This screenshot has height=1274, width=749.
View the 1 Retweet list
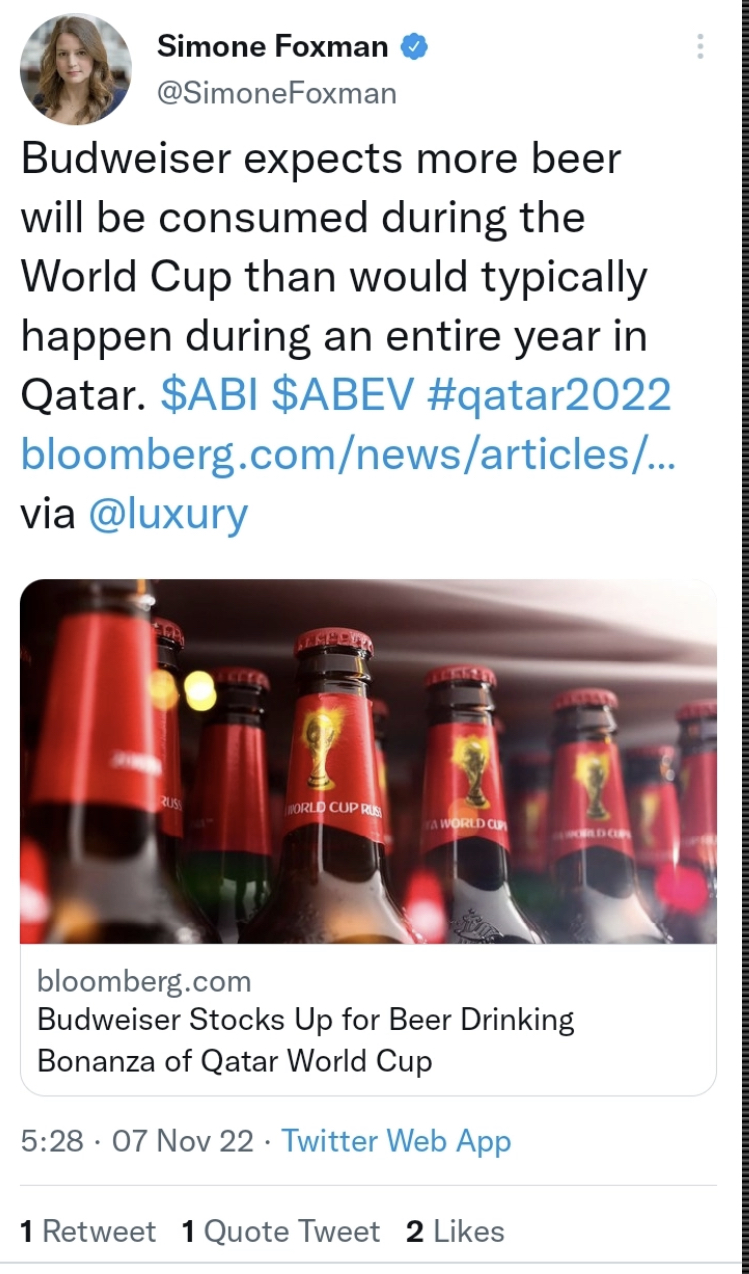tap(88, 1231)
